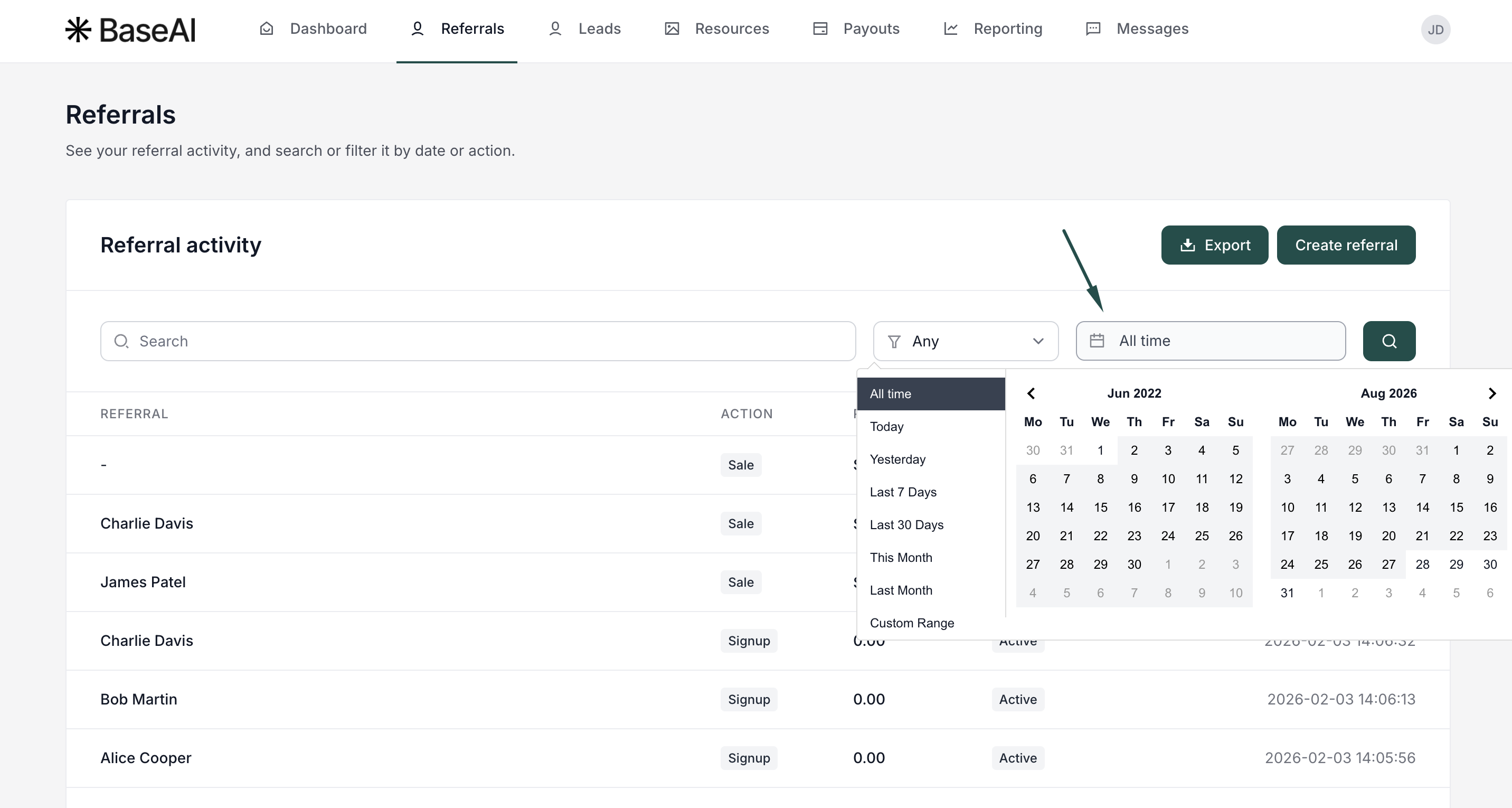The height and width of the screenshot is (808, 1512).
Task: Open the JD user avatar menu
Action: [x=1435, y=30]
